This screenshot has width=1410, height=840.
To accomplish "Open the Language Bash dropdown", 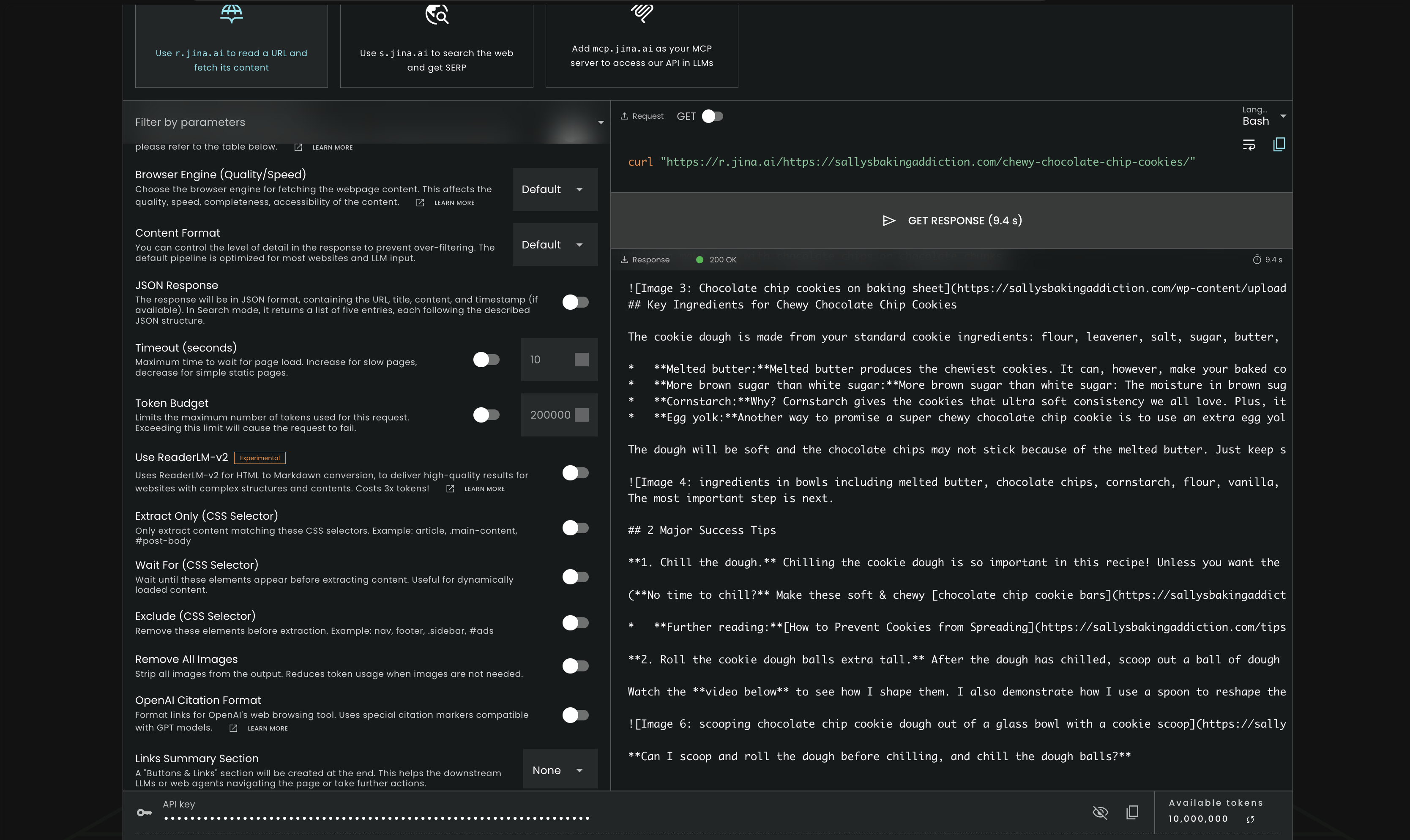I will pos(1264,116).
